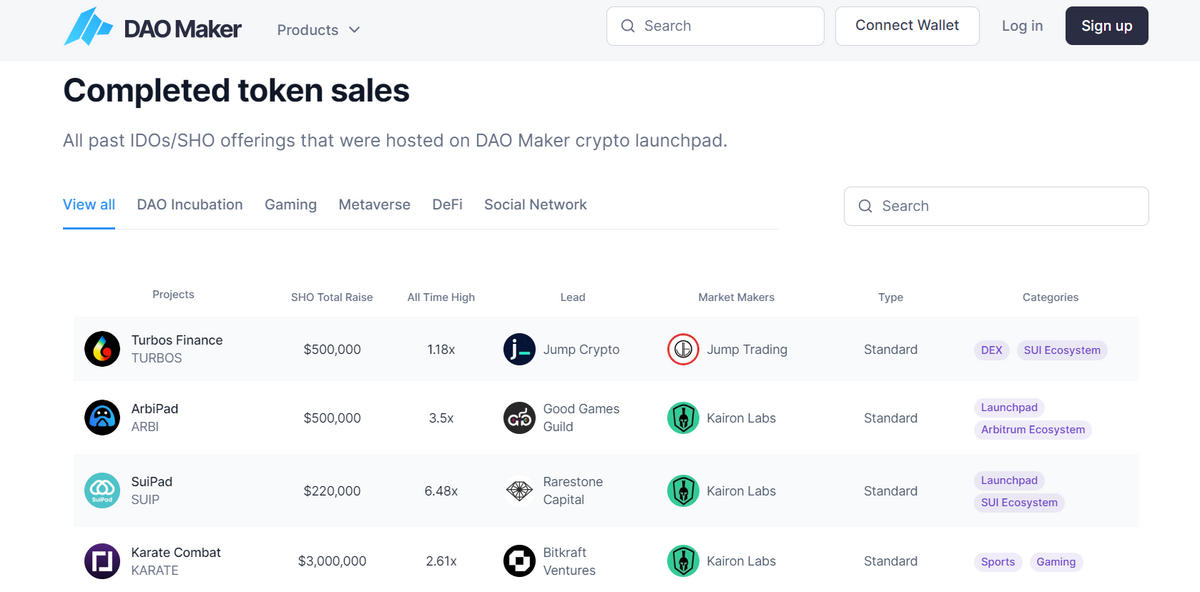
Task: Click the All Time High column header
Action: tap(441, 297)
